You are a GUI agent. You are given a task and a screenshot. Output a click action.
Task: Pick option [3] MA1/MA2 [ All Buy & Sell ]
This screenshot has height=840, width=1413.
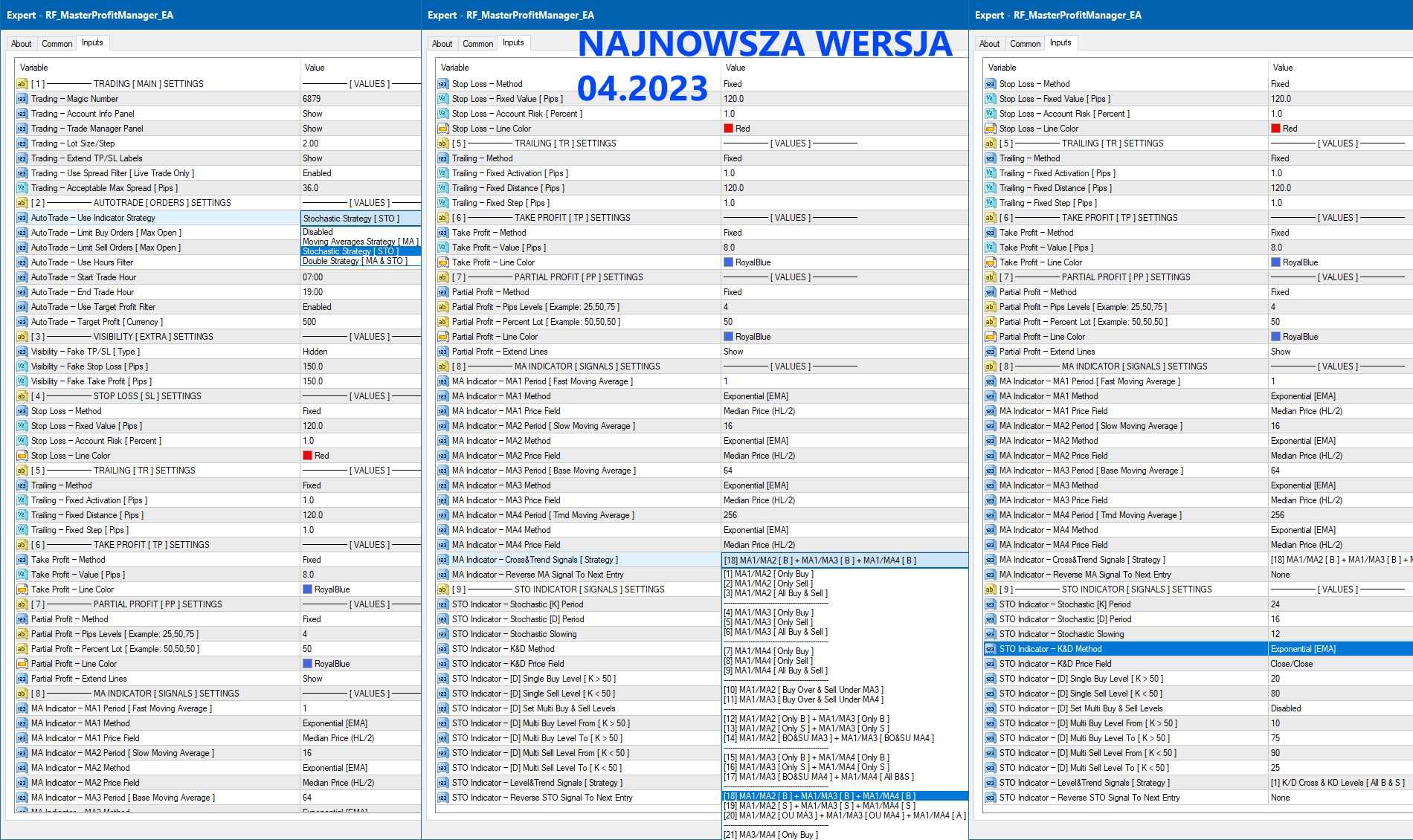[x=775, y=593]
